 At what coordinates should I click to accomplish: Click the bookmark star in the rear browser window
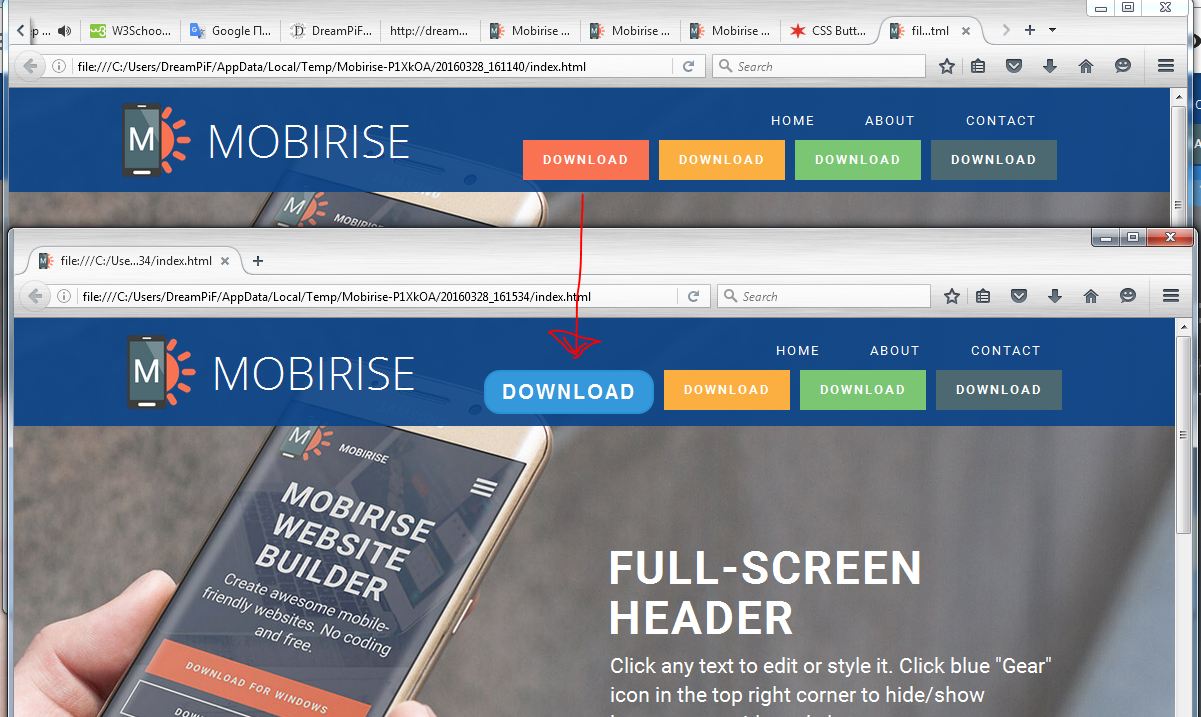(947, 66)
